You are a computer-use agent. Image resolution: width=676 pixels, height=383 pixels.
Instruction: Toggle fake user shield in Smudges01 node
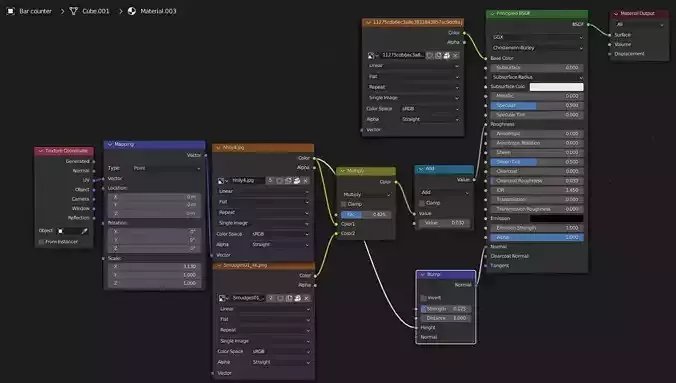click(x=280, y=298)
